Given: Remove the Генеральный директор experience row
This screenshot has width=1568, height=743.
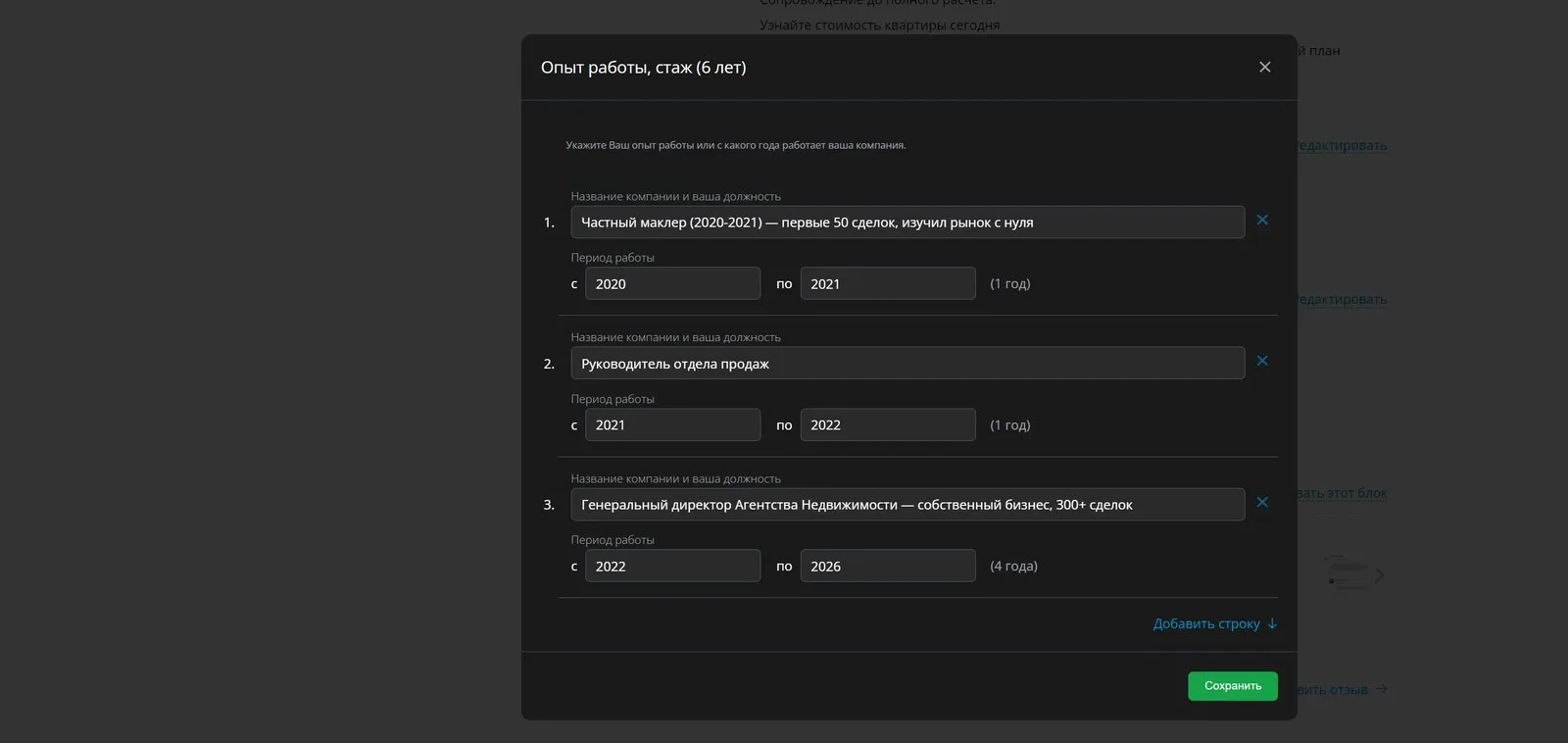Looking at the screenshot, I should click(x=1262, y=503).
